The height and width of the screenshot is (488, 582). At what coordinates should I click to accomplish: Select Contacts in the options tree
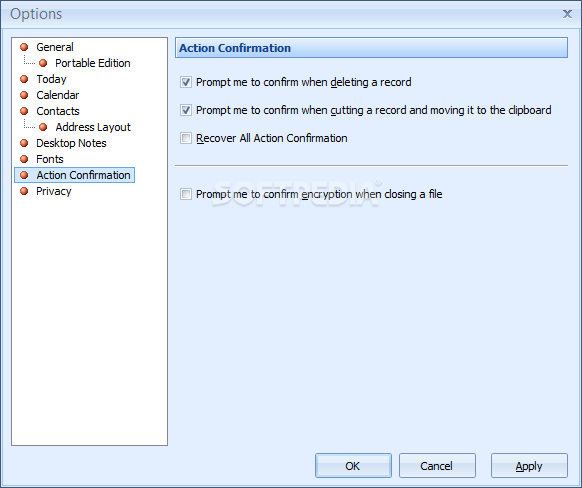[x=58, y=111]
